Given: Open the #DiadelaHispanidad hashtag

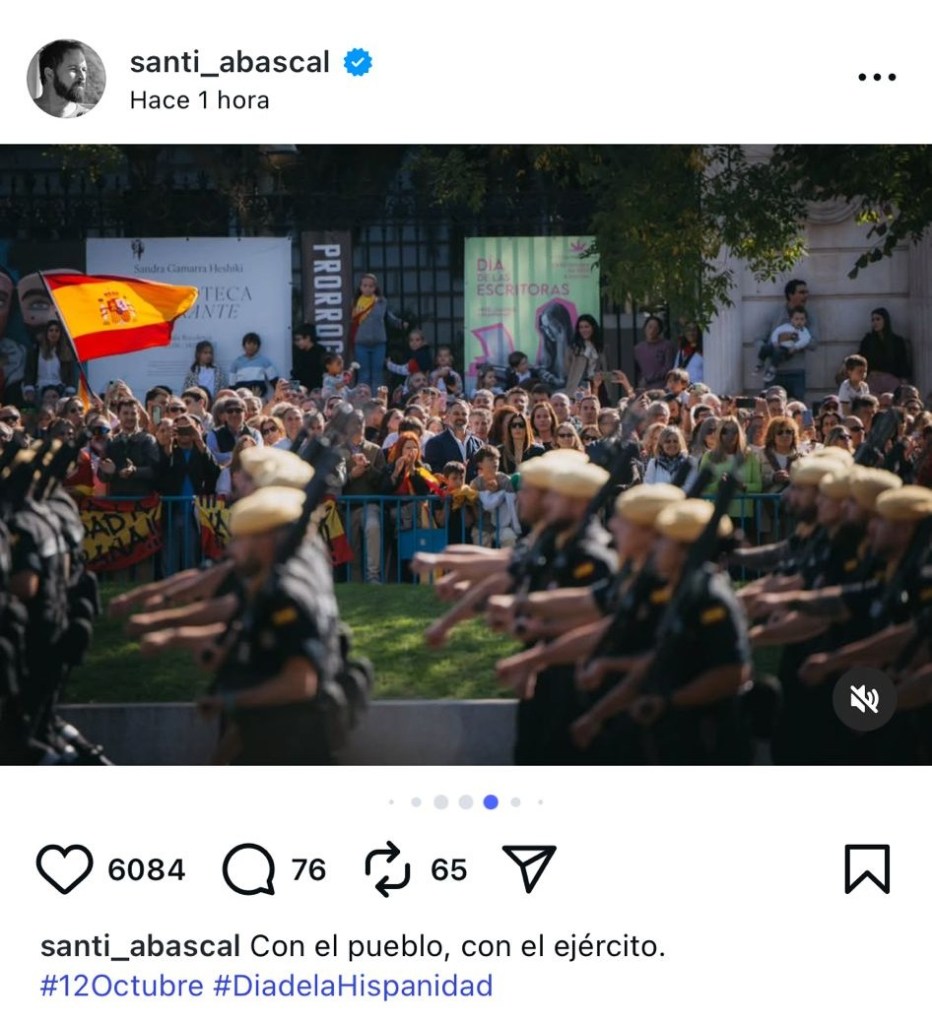Looking at the screenshot, I should point(353,985).
